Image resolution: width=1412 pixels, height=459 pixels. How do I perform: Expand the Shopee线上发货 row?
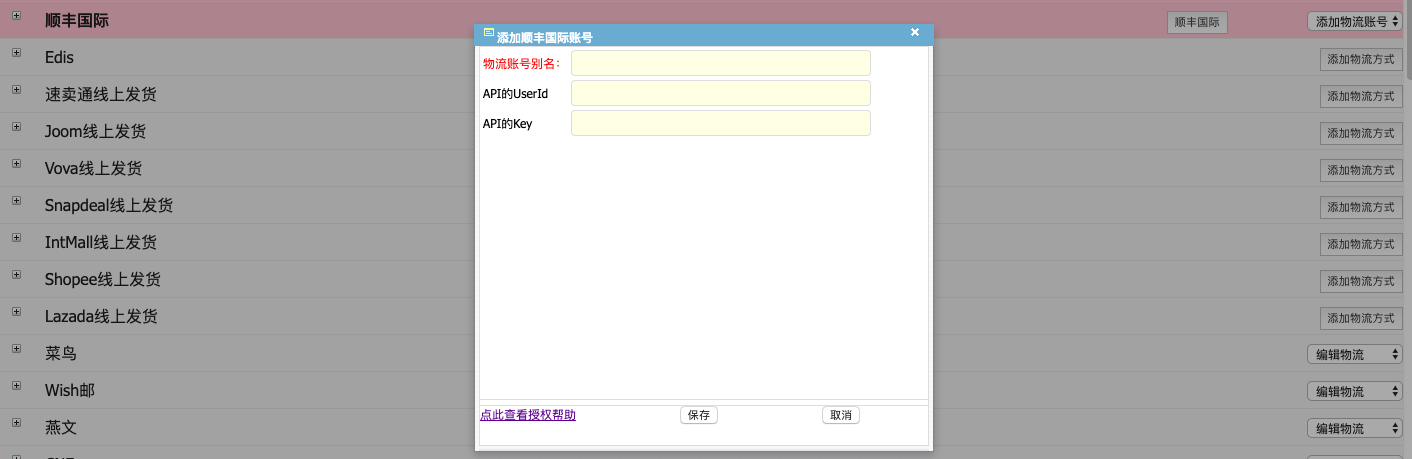click(x=16, y=275)
